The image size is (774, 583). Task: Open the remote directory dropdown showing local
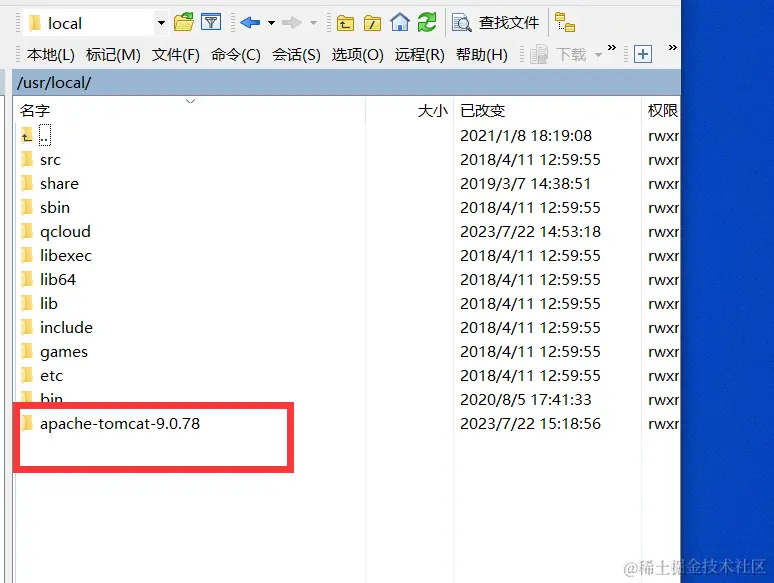pos(96,23)
